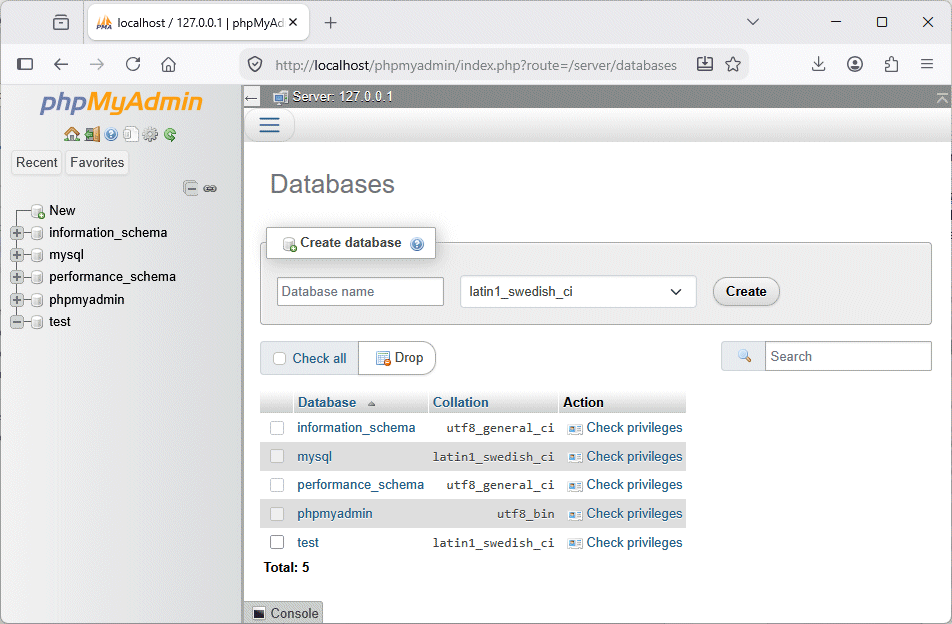Toggle link with main panel icon
This screenshot has width=952, height=624.
coord(210,188)
